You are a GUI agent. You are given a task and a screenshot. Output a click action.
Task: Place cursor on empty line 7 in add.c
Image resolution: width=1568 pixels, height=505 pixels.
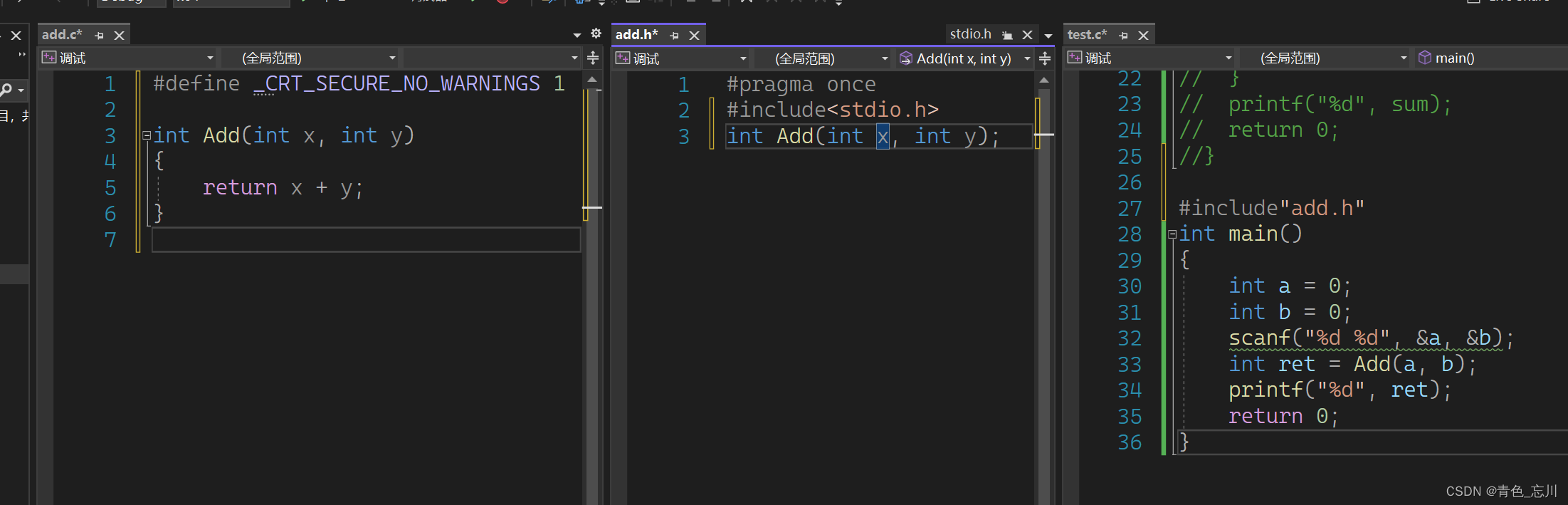pos(366,240)
